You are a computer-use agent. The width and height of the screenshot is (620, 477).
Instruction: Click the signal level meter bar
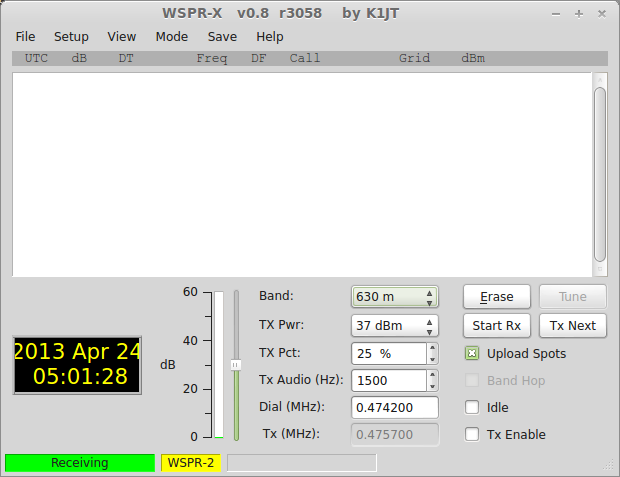219,365
